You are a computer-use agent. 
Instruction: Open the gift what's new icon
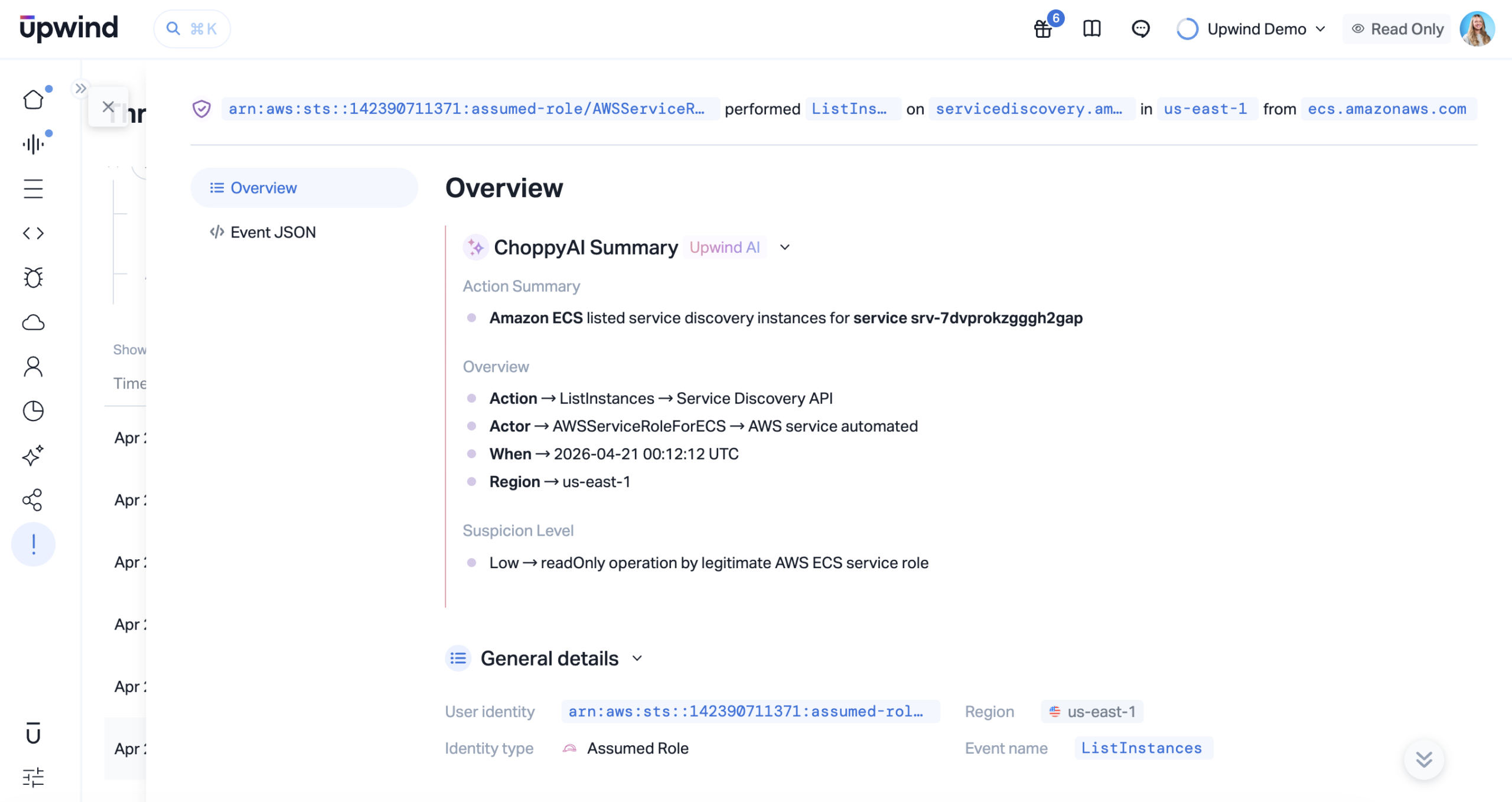click(1043, 28)
